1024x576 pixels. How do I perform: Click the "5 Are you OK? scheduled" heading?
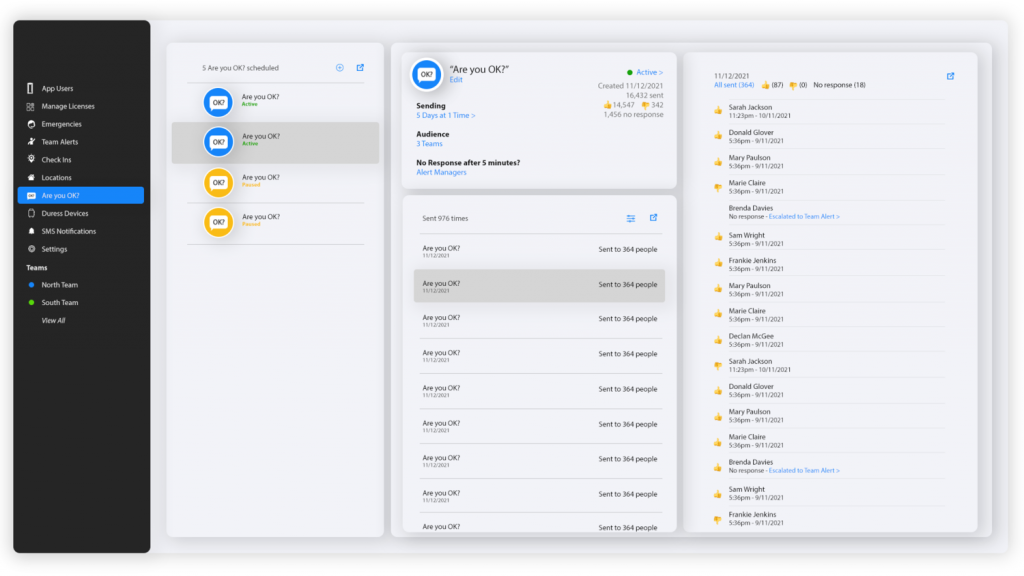(240, 68)
